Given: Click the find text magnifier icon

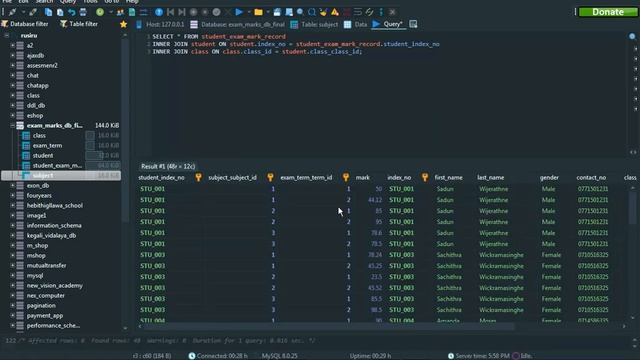Looking at the screenshot, I should pos(300,12).
